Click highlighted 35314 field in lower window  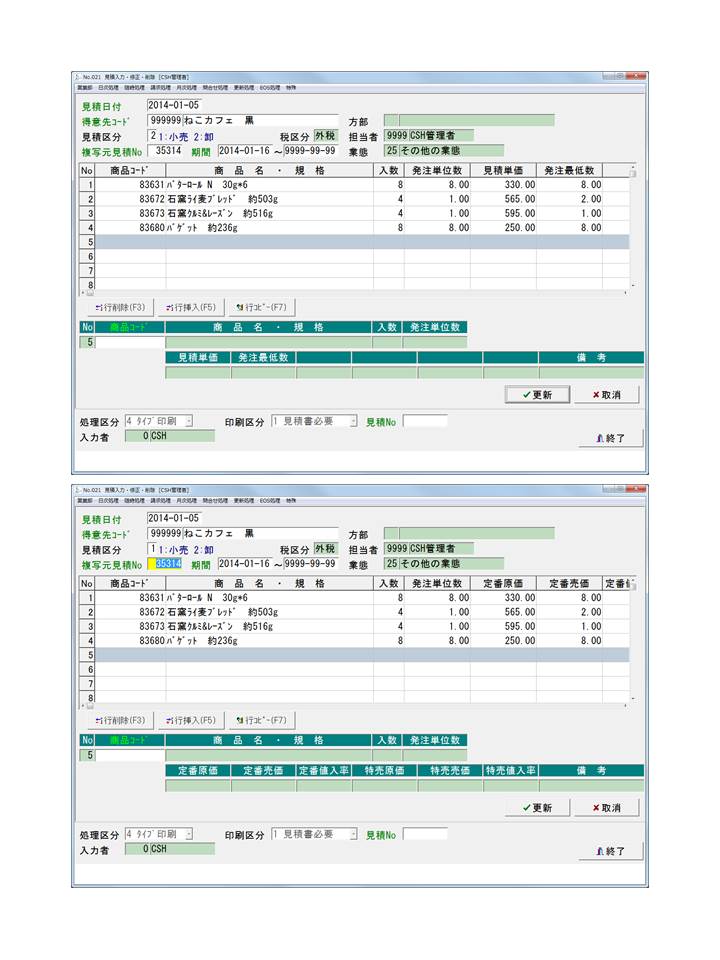coord(165,564)
